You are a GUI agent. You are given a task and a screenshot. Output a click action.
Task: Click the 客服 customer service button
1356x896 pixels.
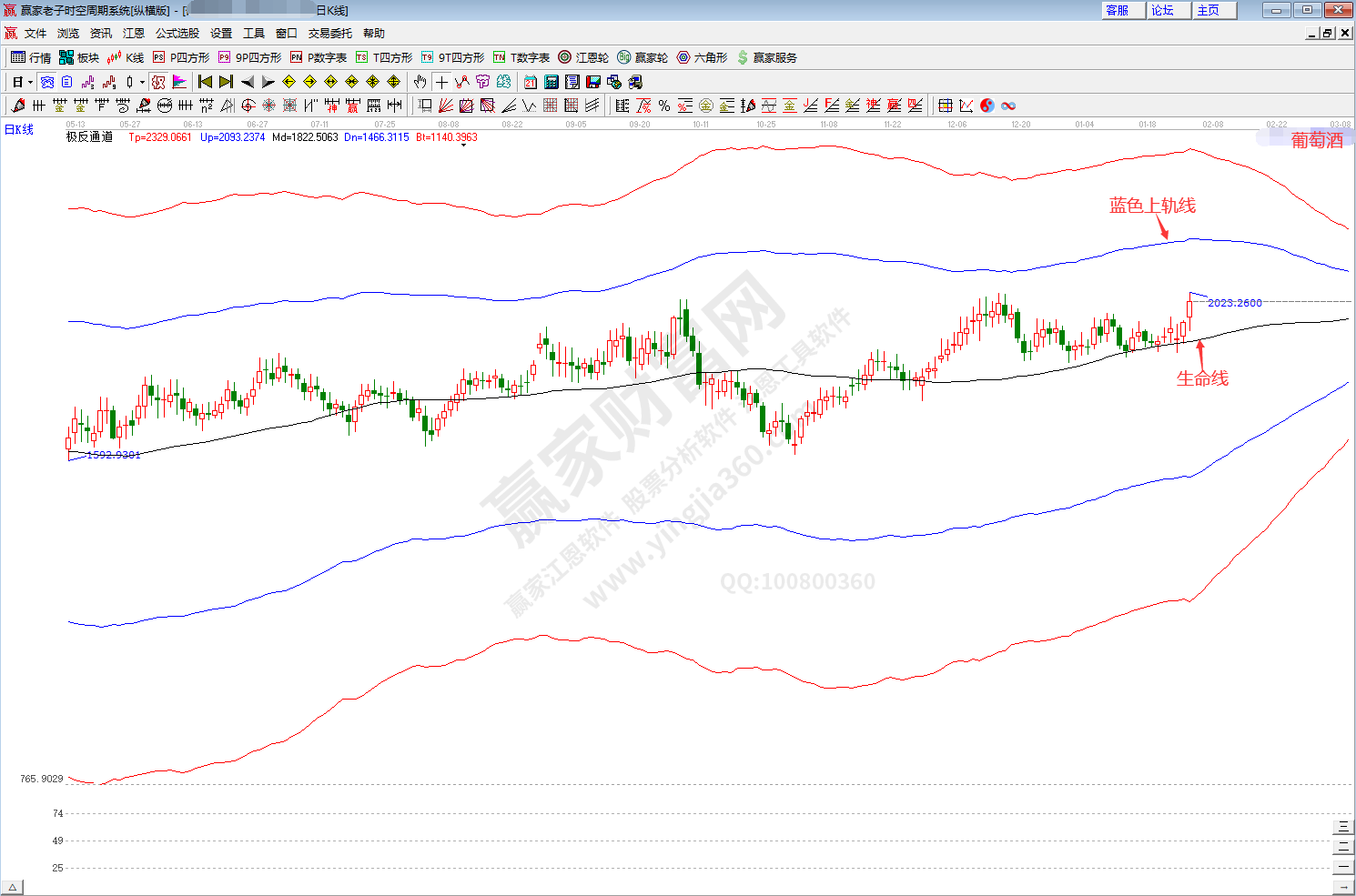click(x=1118, y=10)
